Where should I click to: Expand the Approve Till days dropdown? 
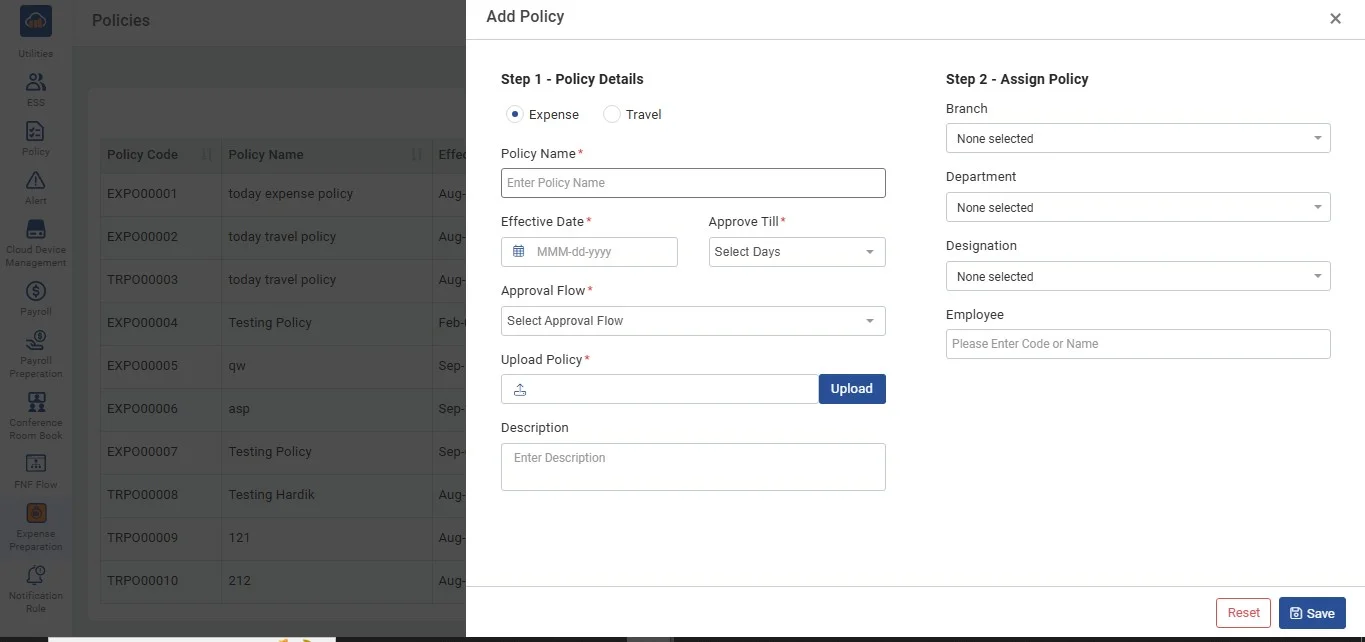click(796, 252)
